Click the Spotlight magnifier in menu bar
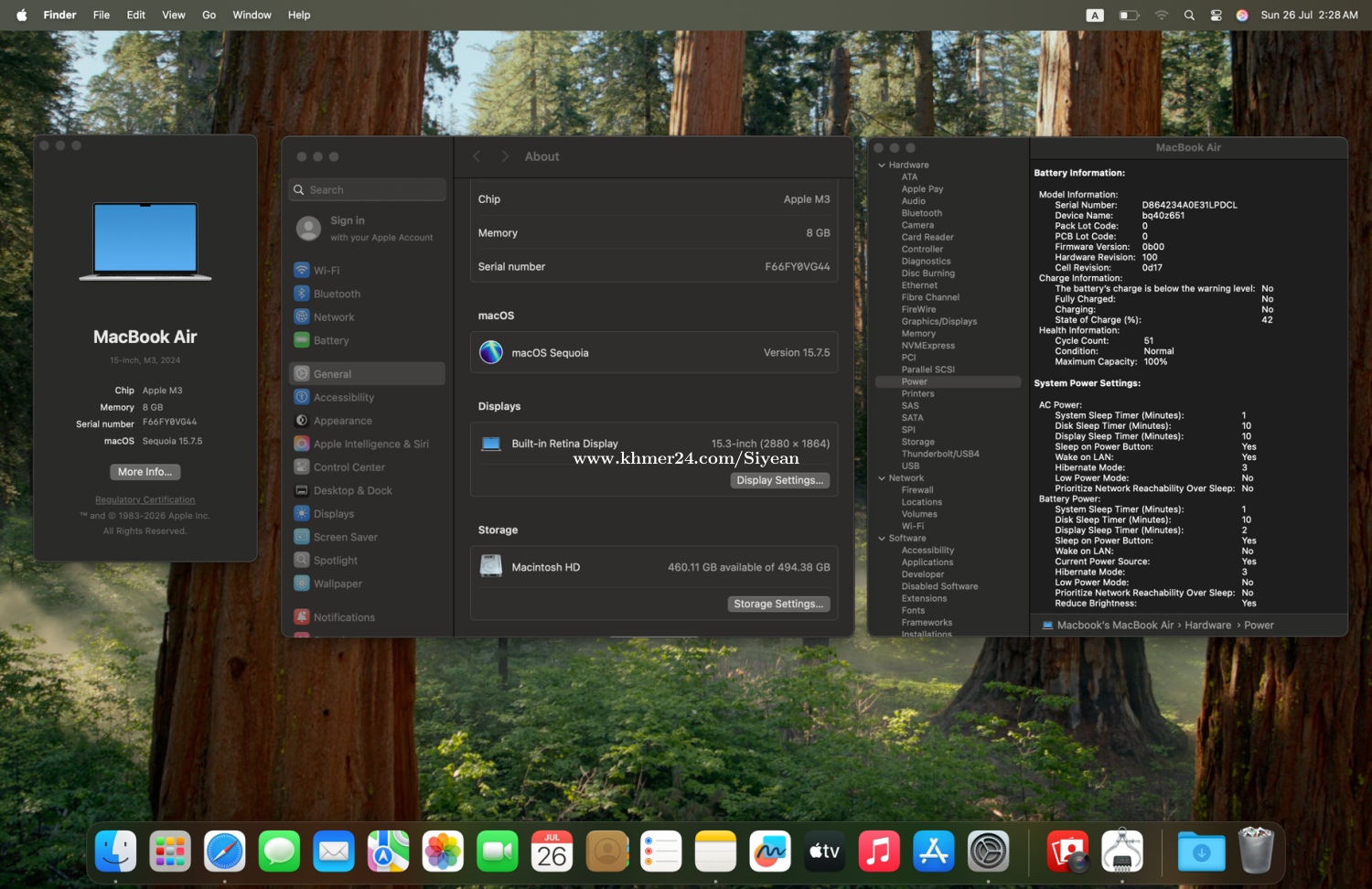The width and height of the screenshot is (1372, 889). click(x=1189, y=15)
